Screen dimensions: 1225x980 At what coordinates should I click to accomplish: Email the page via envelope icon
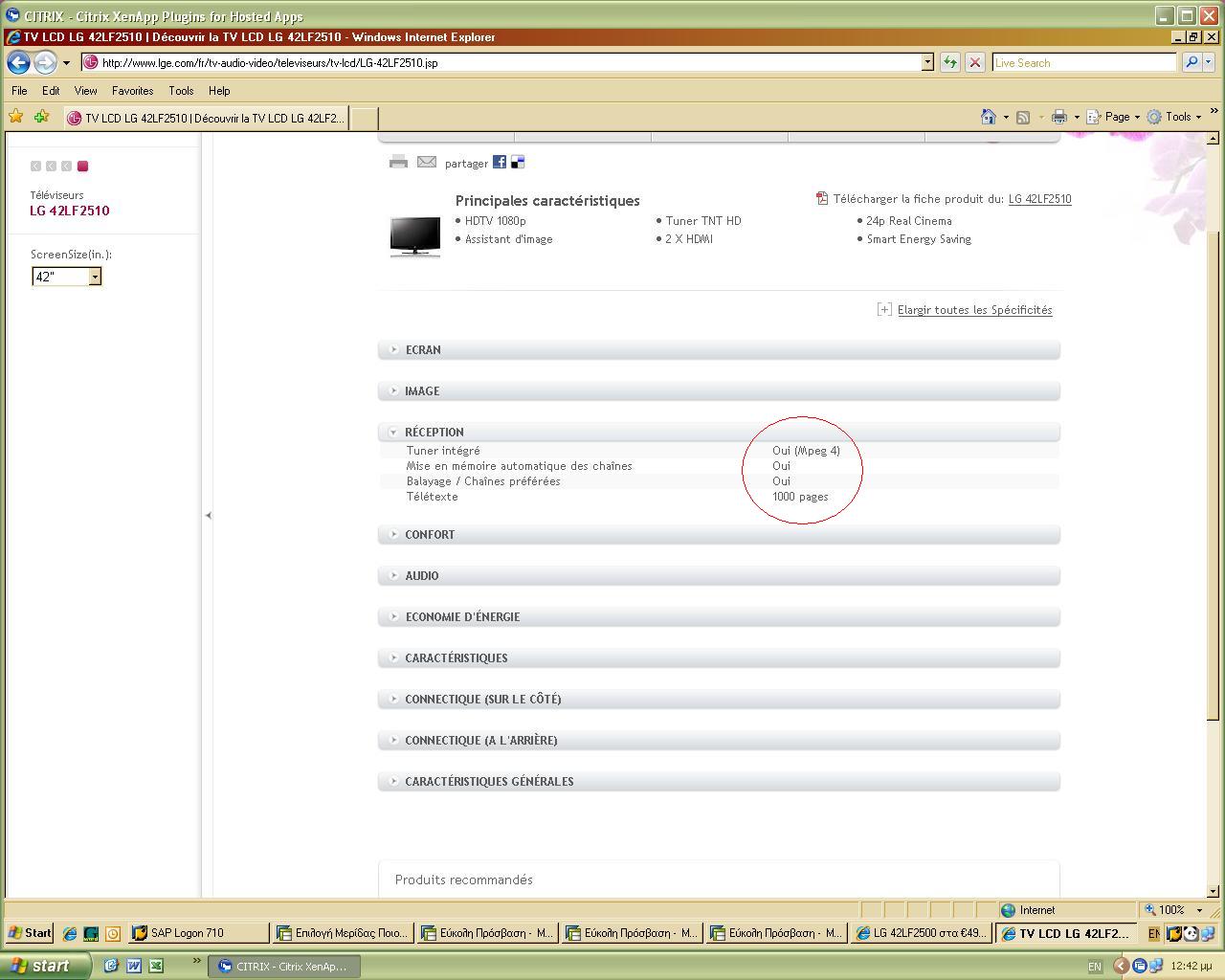pyautogui.click(x=427, y=162)
